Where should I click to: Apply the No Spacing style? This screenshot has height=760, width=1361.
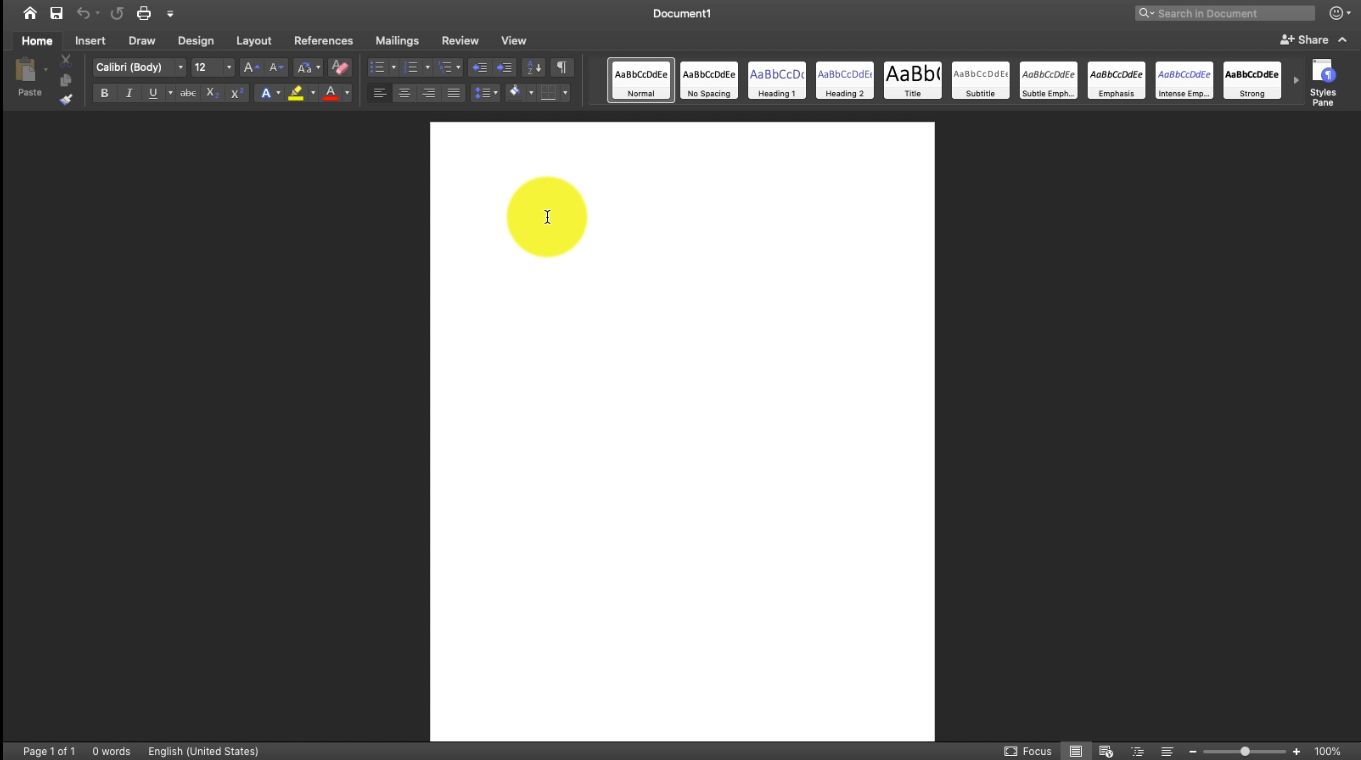tap(709, 80)
